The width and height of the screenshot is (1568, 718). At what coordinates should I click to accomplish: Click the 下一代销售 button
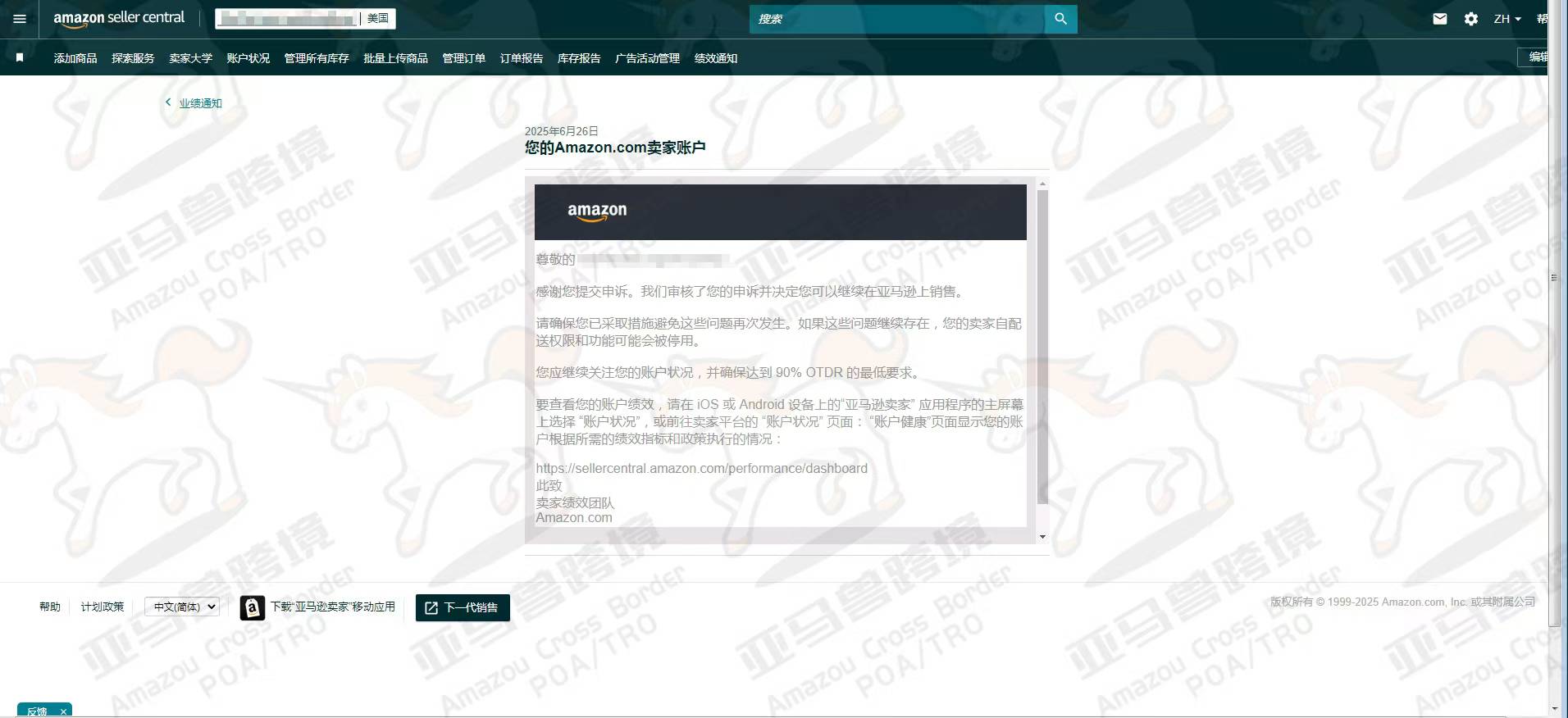(x=463, y=607)
